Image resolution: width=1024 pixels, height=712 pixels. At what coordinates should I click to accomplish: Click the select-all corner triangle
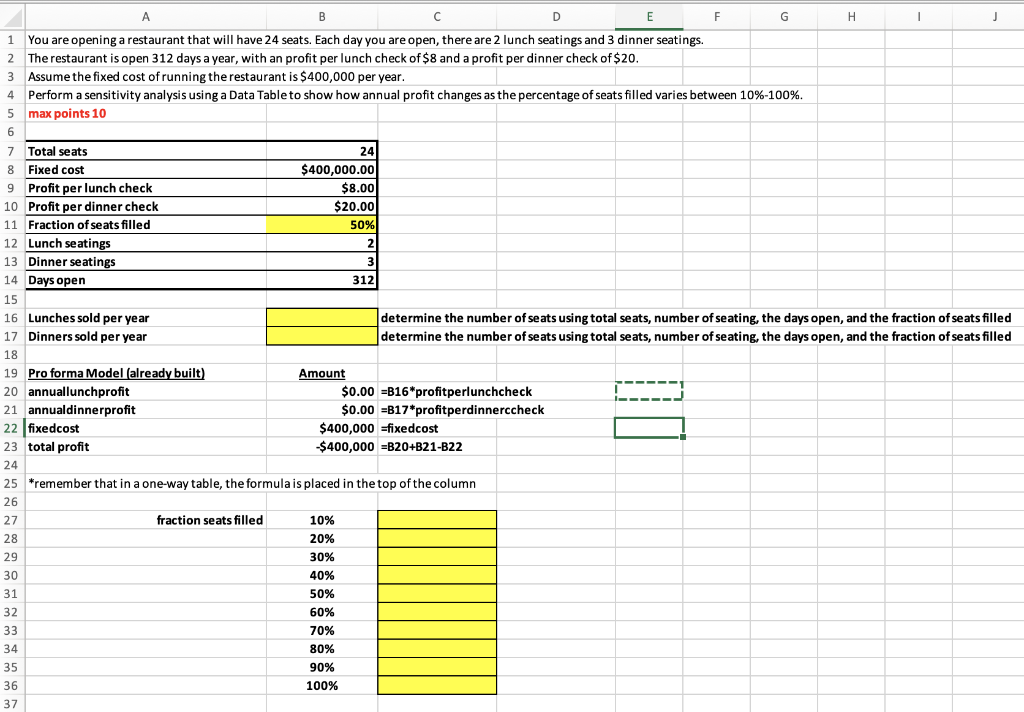point(12,17)
